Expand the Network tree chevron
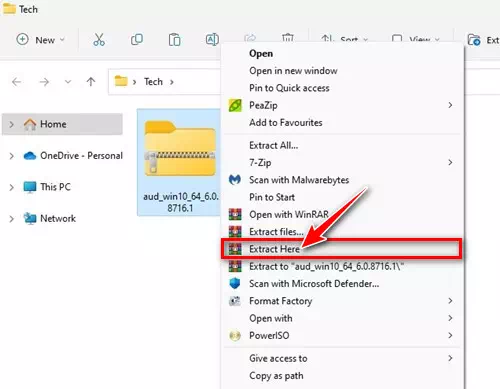The width and height of the screenshot is (500, 389). pyautogui.click(x=12, y=219)
